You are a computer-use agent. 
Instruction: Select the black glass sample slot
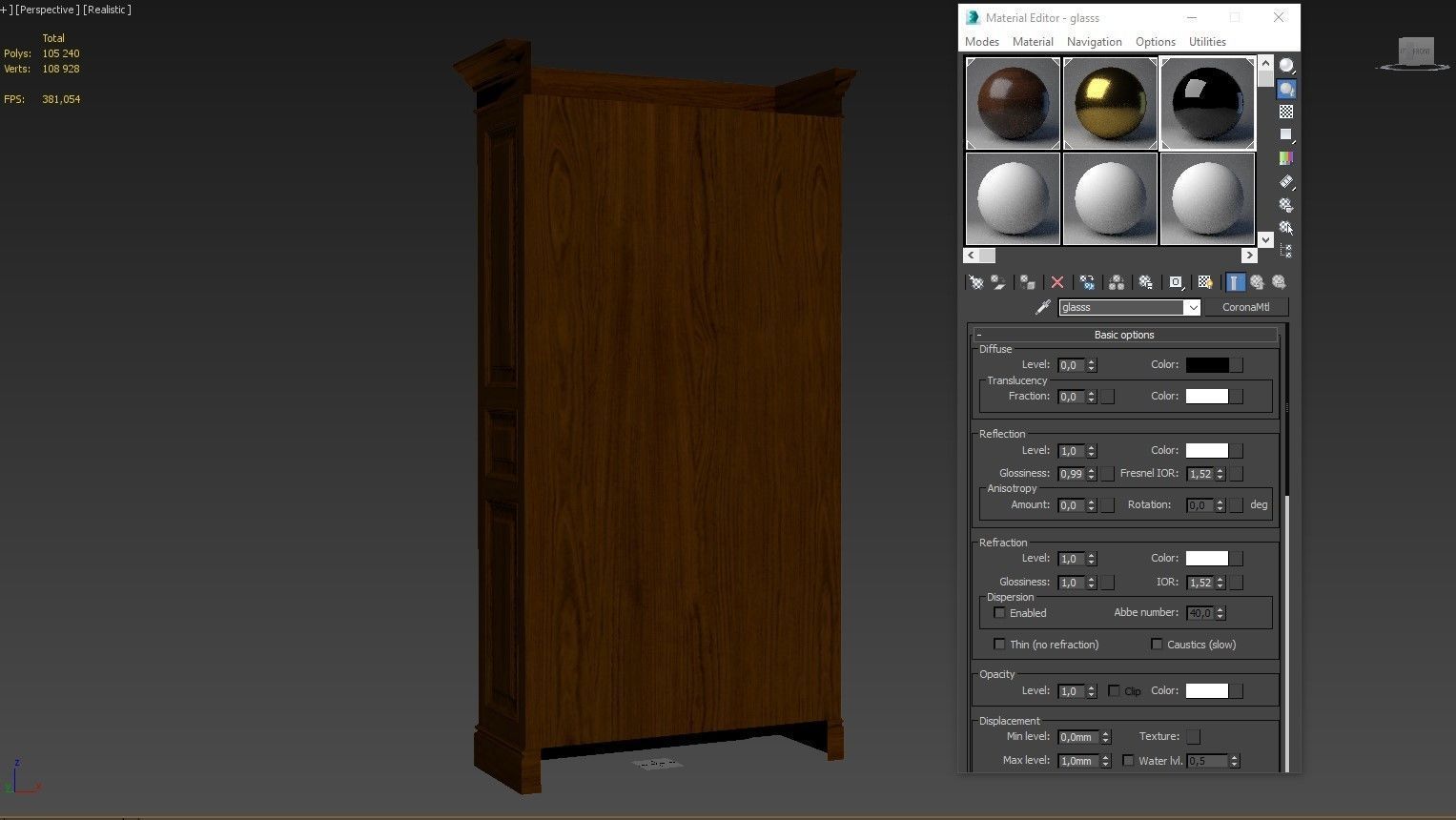click(1207, 103)
